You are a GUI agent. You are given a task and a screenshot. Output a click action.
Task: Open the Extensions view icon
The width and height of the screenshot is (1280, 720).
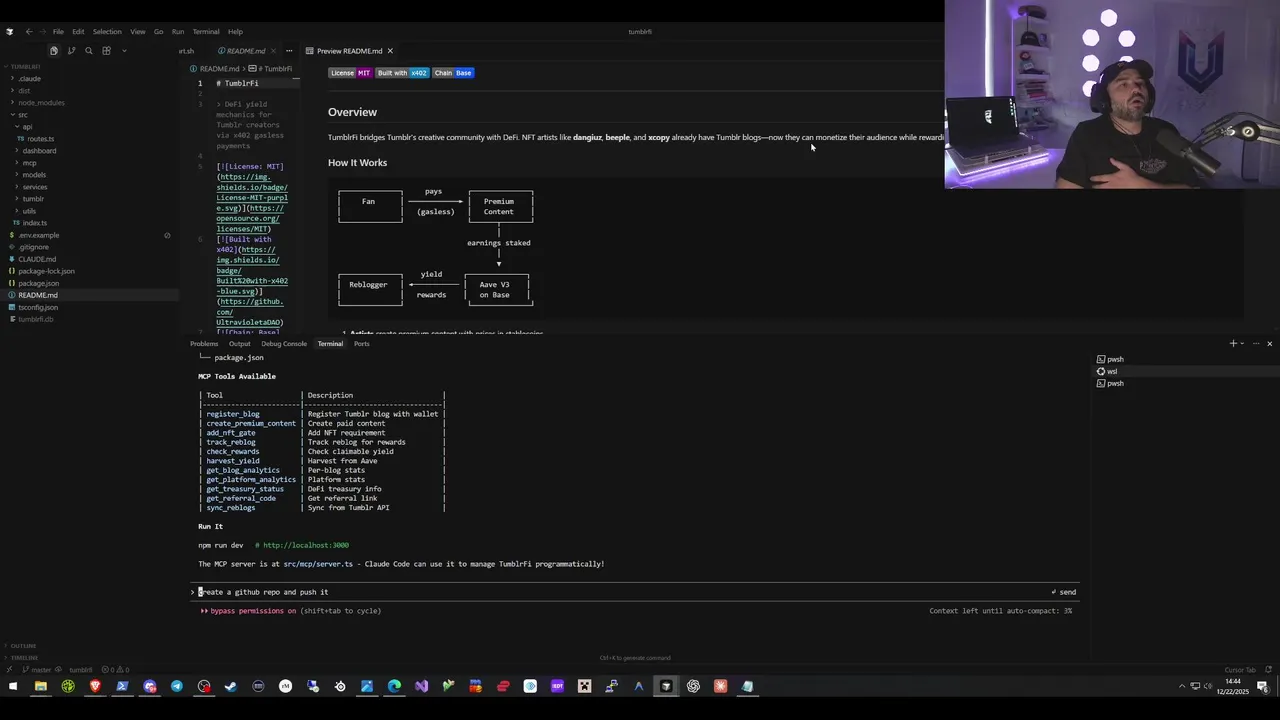[106, 51]
